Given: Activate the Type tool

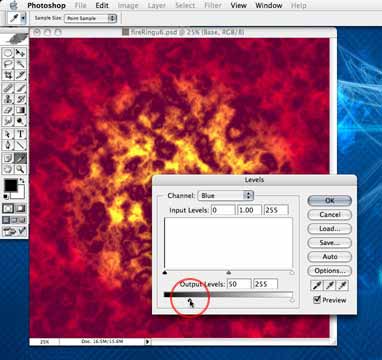Looking at the screenshot, I should pos(20,134).
